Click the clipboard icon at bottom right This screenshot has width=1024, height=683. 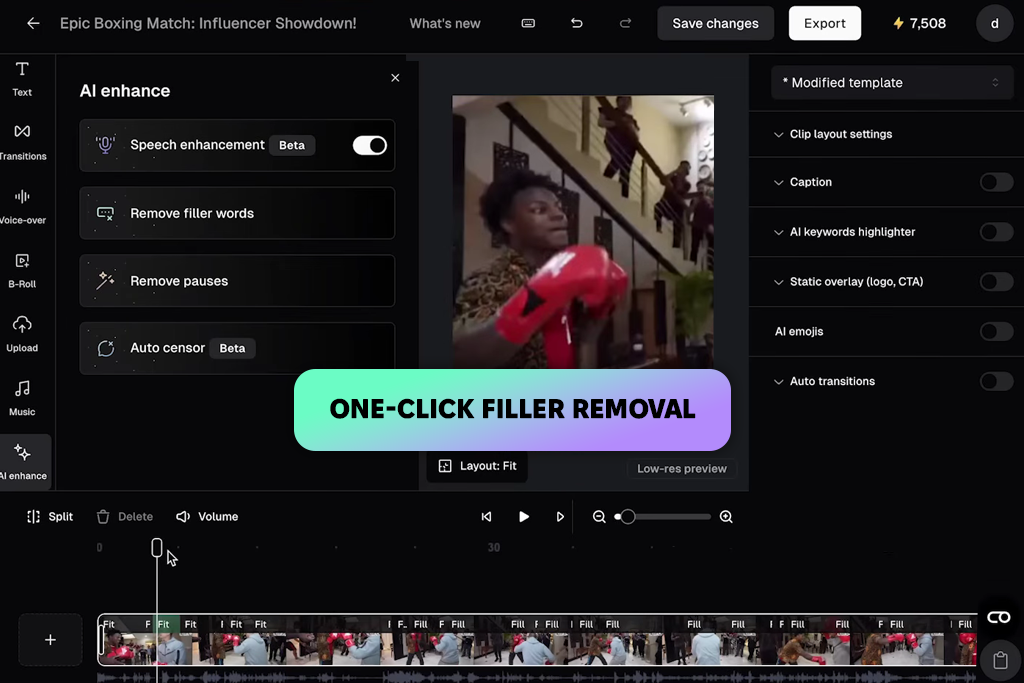(x=1000, y=660)
